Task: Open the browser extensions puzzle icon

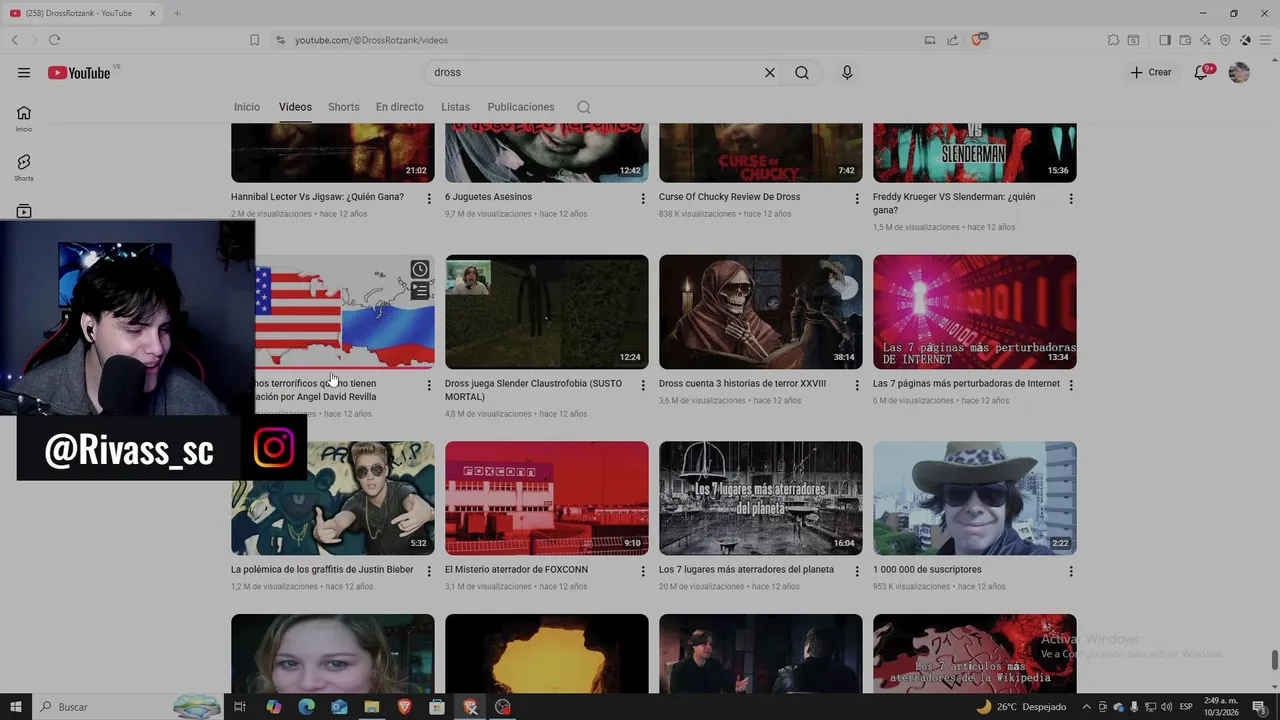Action: pyautogui.click(x=1113, y=40)
